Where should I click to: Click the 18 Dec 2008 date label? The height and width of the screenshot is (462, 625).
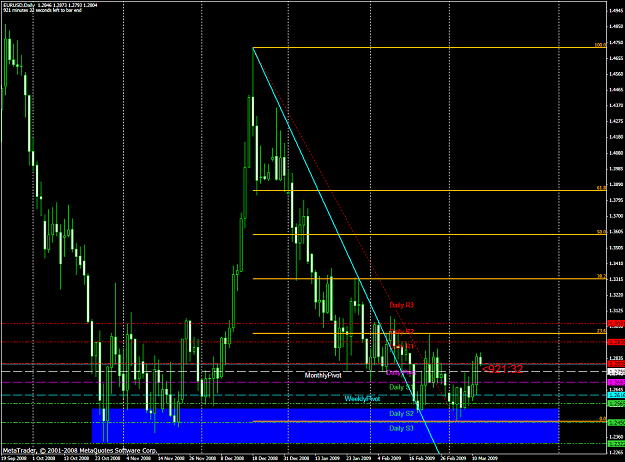pyautogui.click(x=263, y=458)
